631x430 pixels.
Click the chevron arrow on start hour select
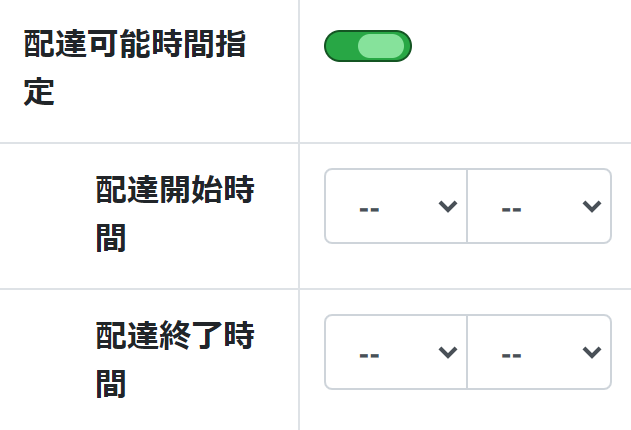coord(448,206)
